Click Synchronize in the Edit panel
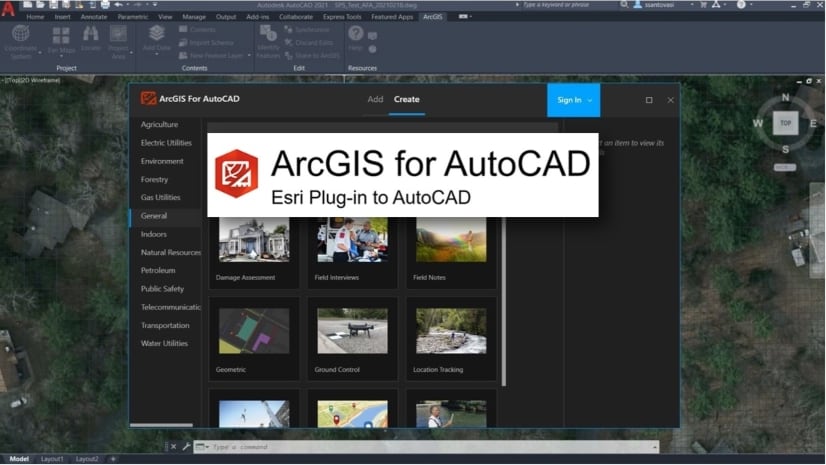The image size is (826, 465). click(307, 29)
